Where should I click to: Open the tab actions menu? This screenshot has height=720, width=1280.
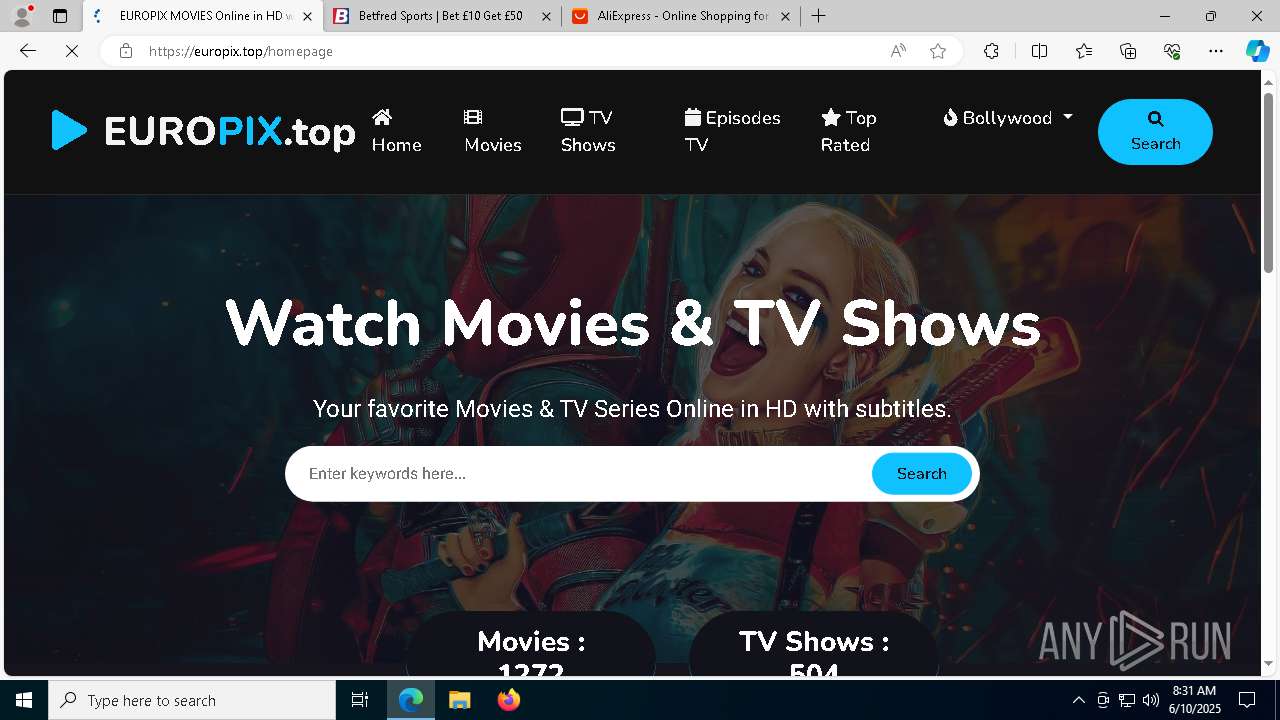coord(60,16)
